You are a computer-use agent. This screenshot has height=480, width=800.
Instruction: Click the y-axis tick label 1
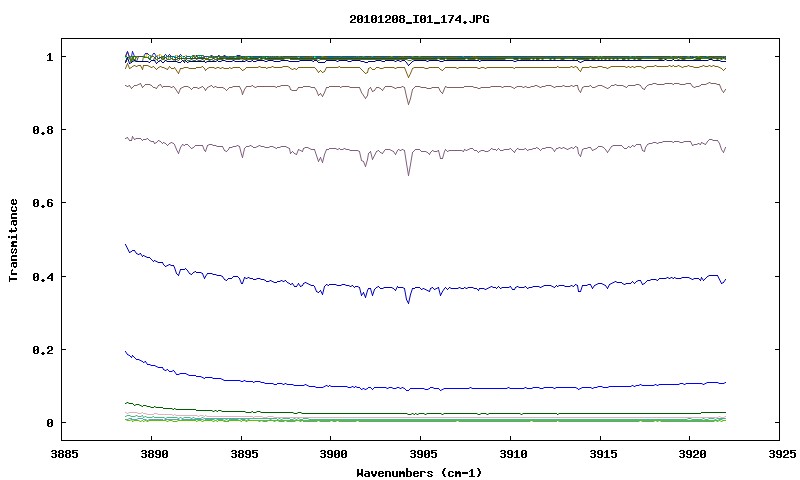49,57
